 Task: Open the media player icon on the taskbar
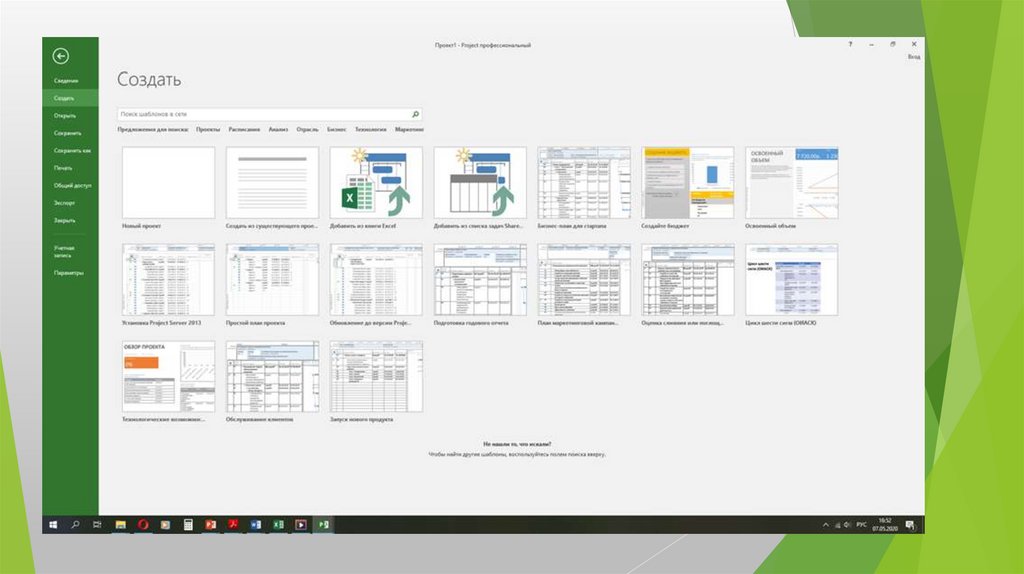click(x=300, y=524)
